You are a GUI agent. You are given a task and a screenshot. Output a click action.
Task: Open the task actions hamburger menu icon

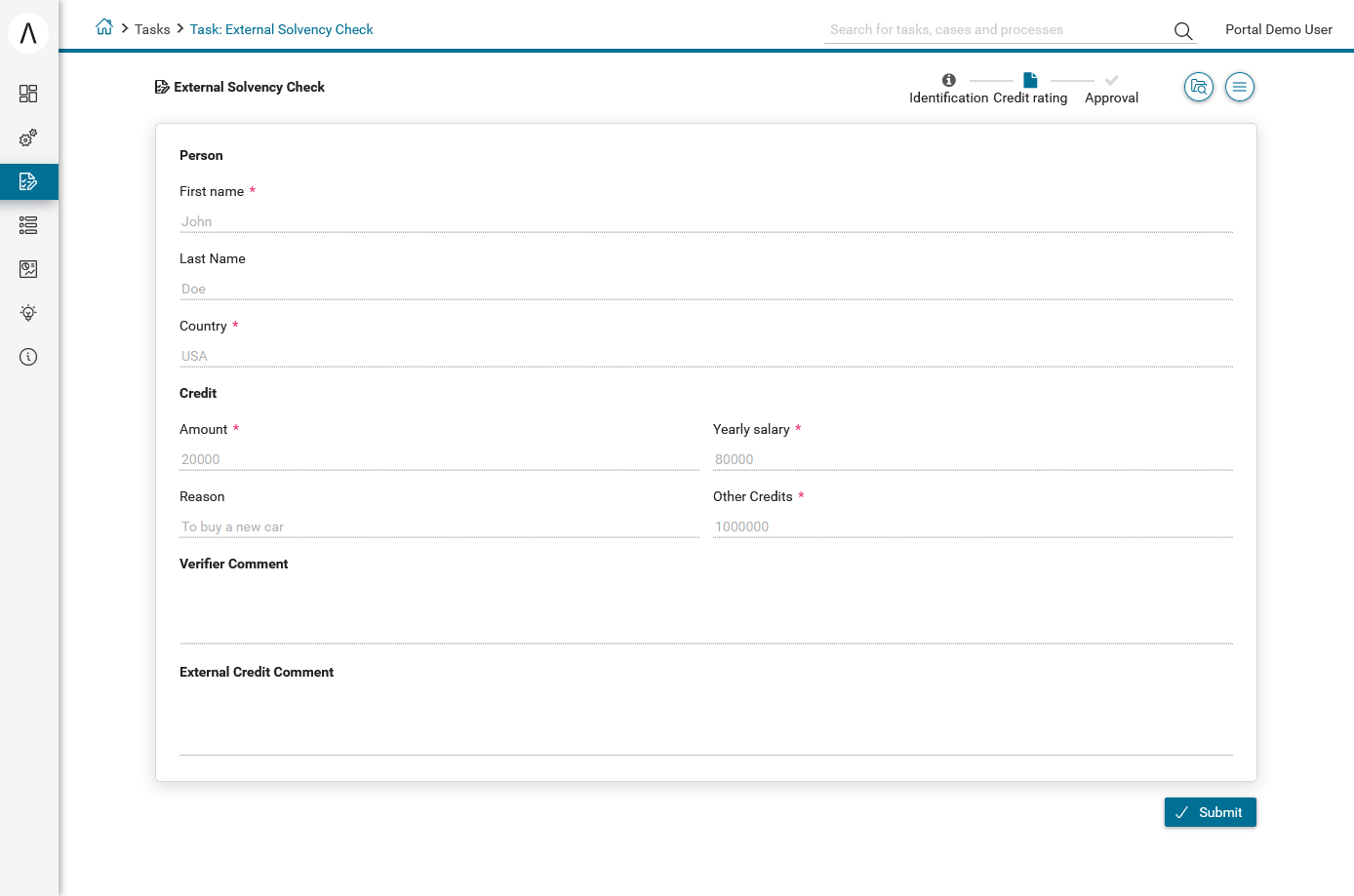click(1240, 87)
